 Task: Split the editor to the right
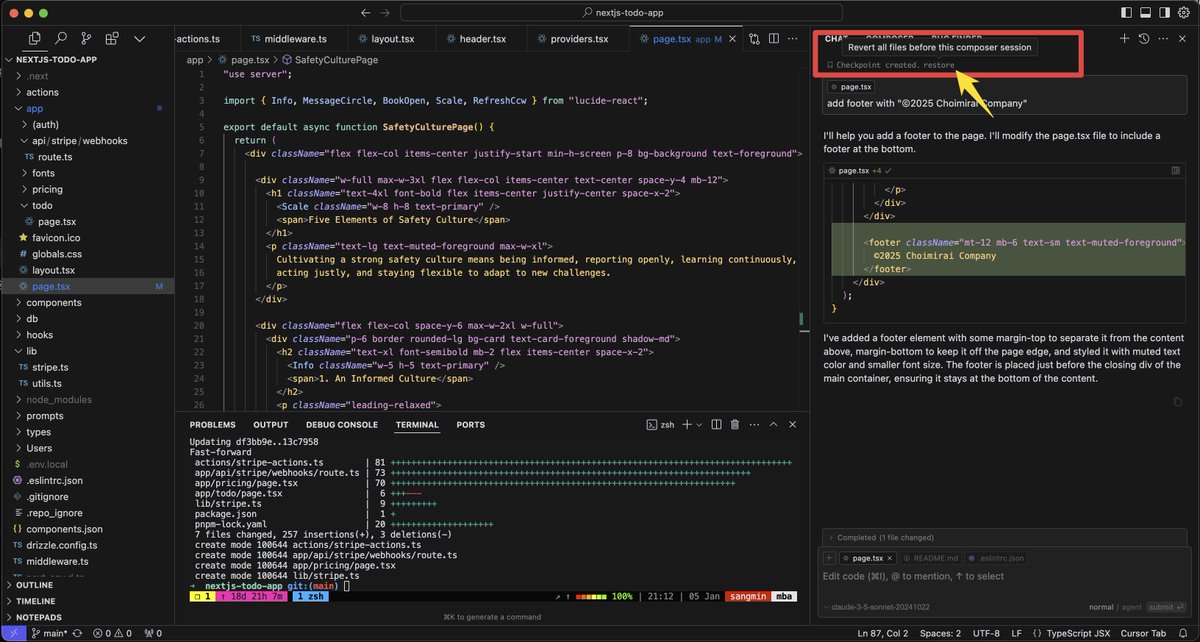[775, 39]
